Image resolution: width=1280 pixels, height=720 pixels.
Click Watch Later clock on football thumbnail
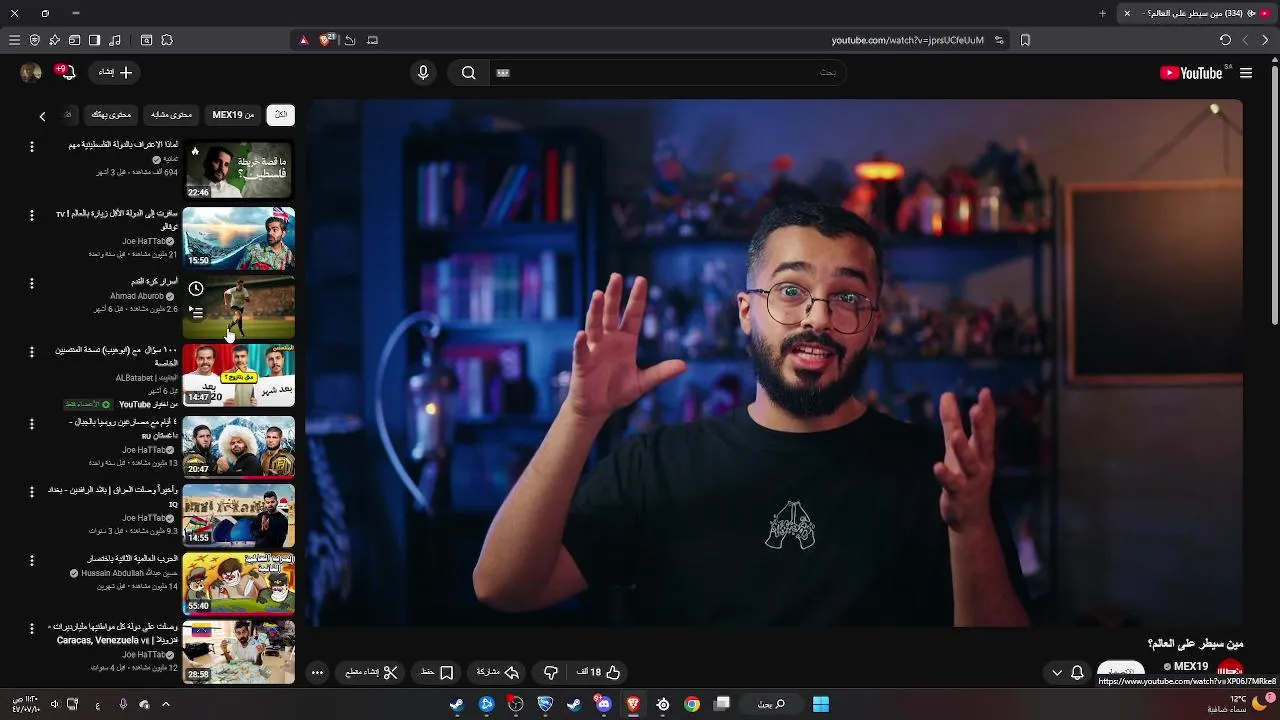pyautogui.click(x=196, y=289)
